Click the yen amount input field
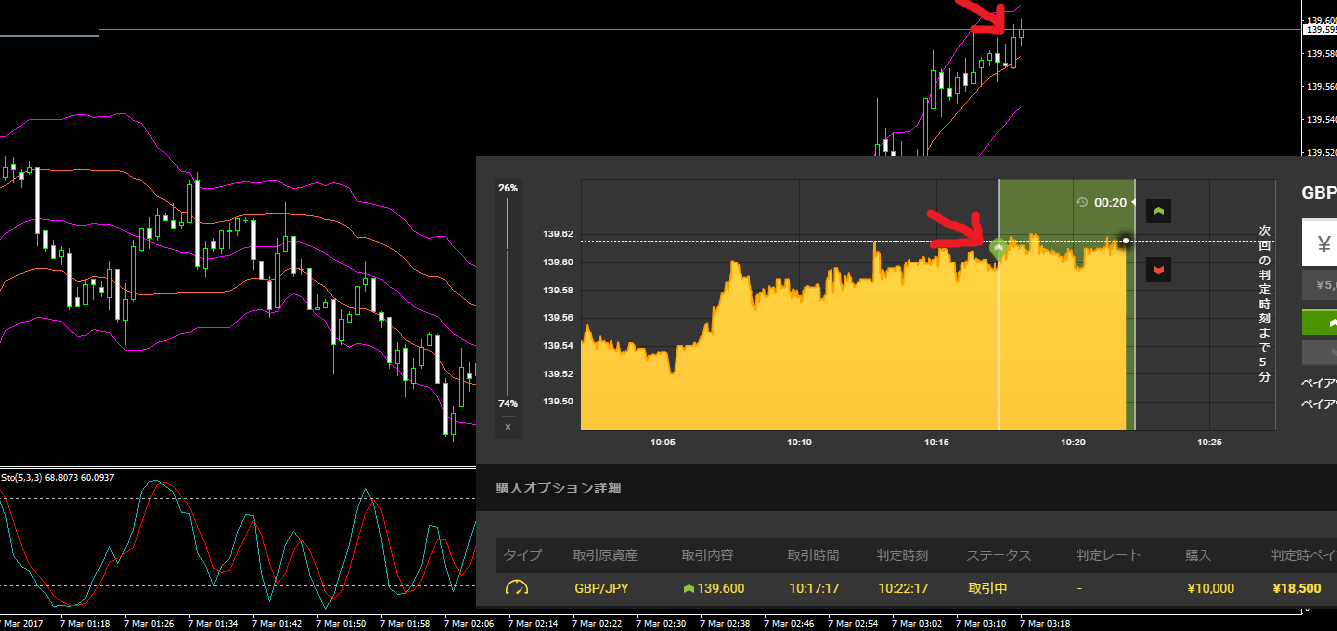1337x631 pixels. click(1319, 243)
